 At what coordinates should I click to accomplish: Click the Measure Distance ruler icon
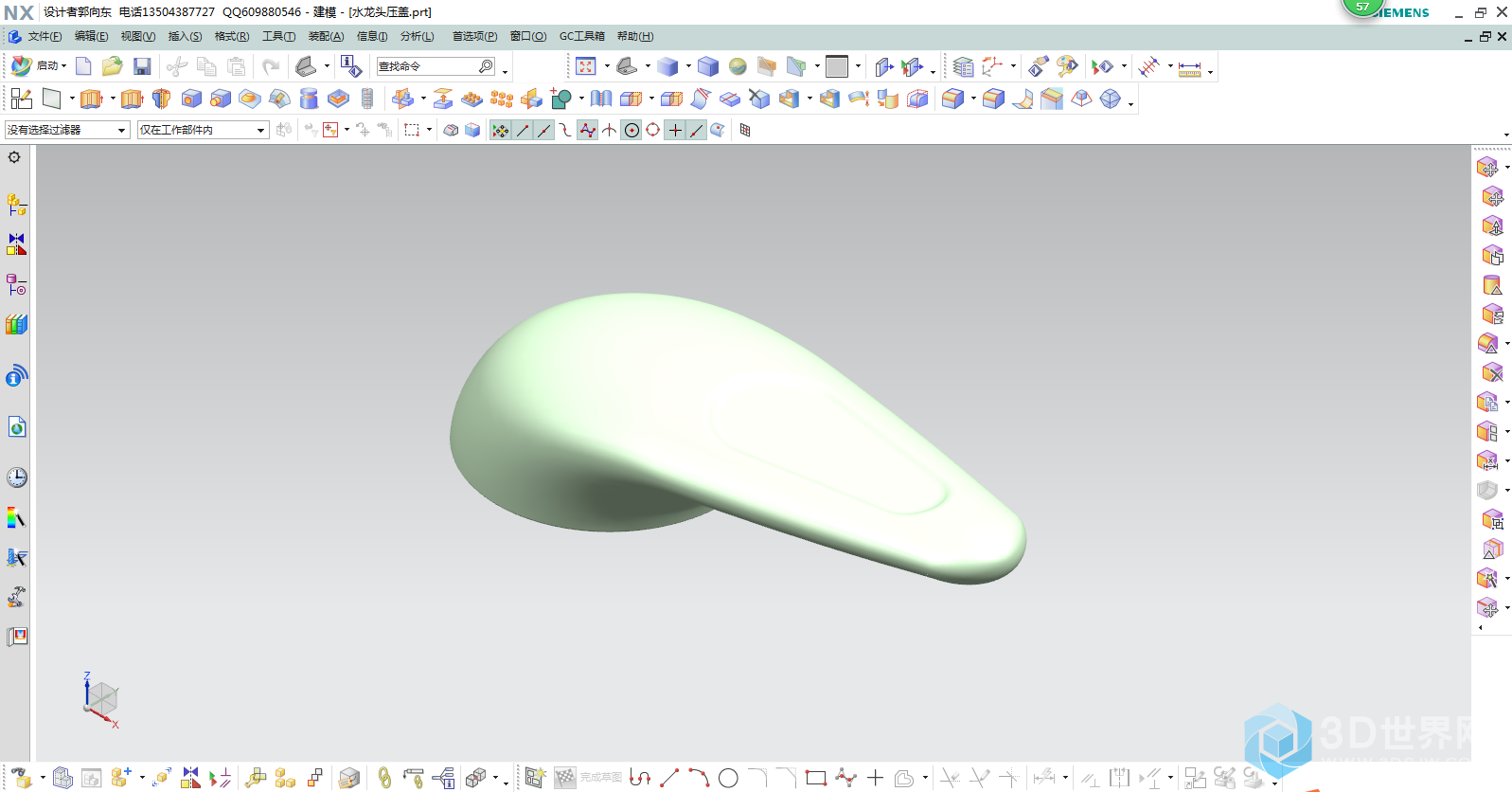coord(1190,67)
